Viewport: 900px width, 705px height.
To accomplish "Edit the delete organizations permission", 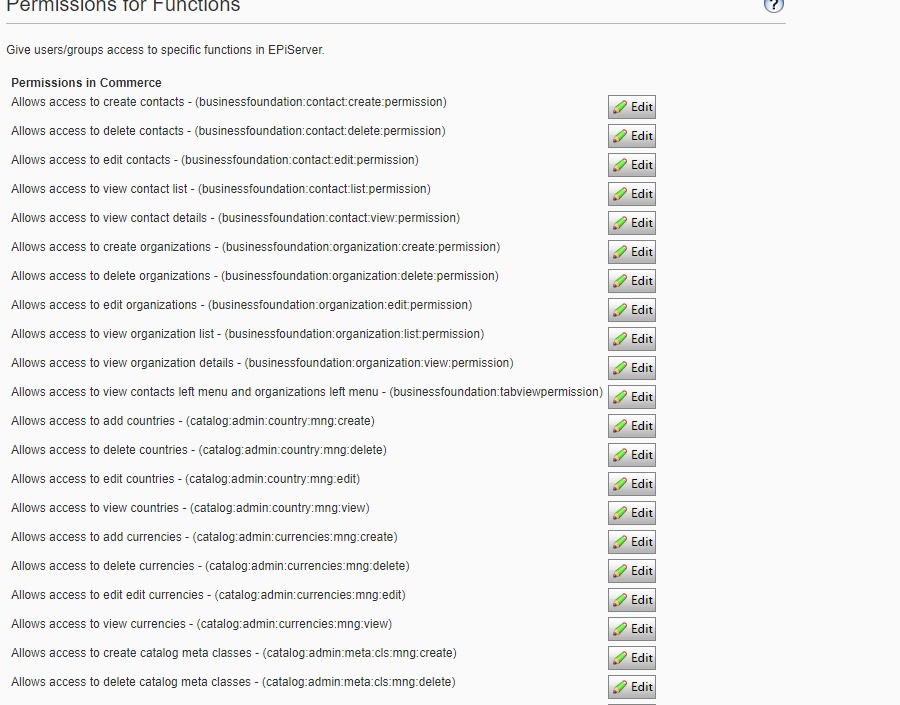I will (632, 281).
